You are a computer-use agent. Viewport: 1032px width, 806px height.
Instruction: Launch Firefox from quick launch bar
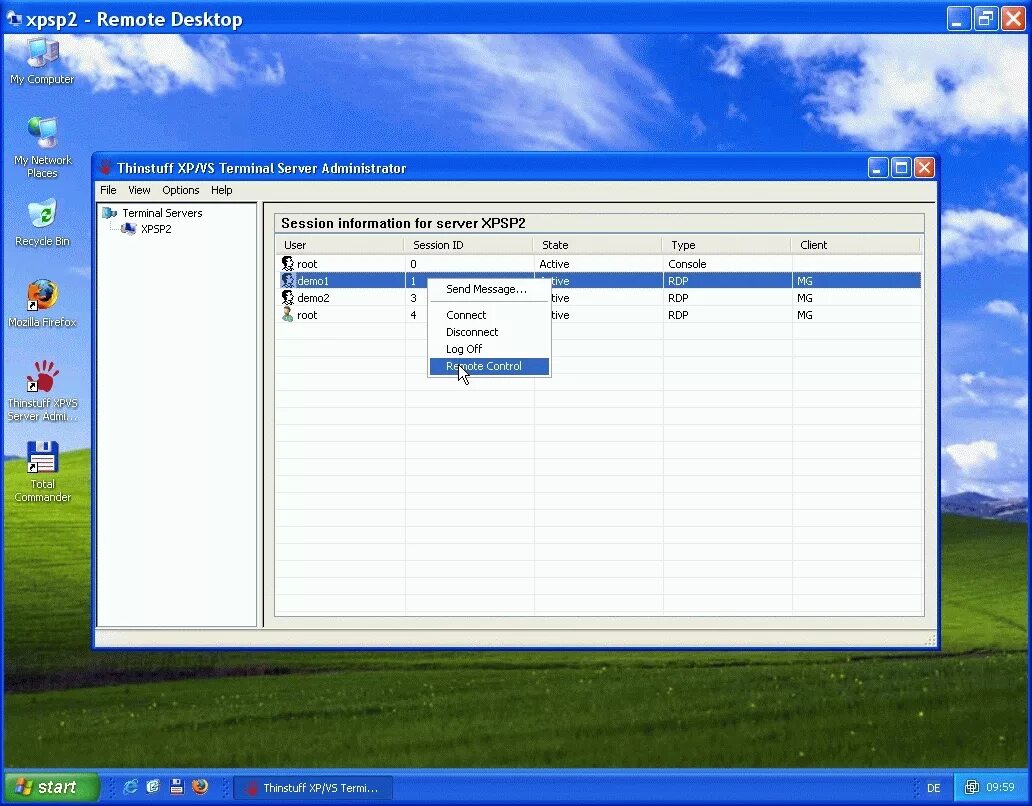(x=200, y=787)
